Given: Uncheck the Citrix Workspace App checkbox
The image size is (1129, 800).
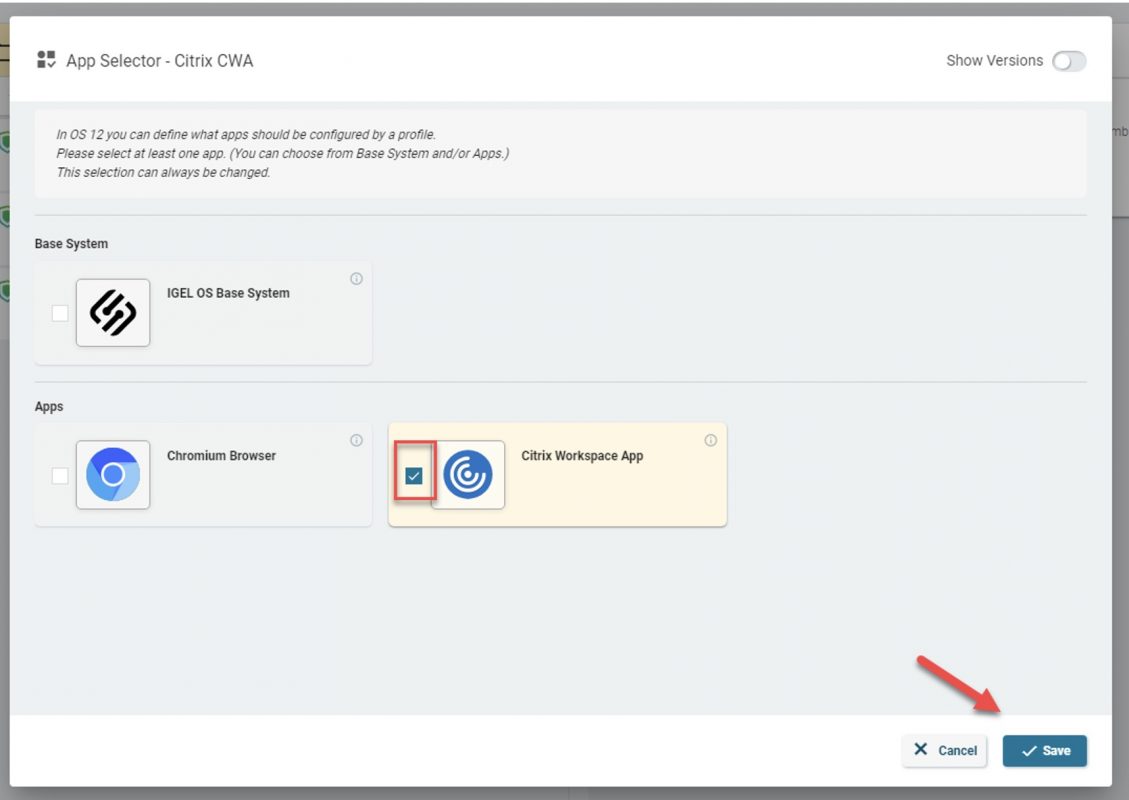Looking at the screenshot, I should (413, 475).
